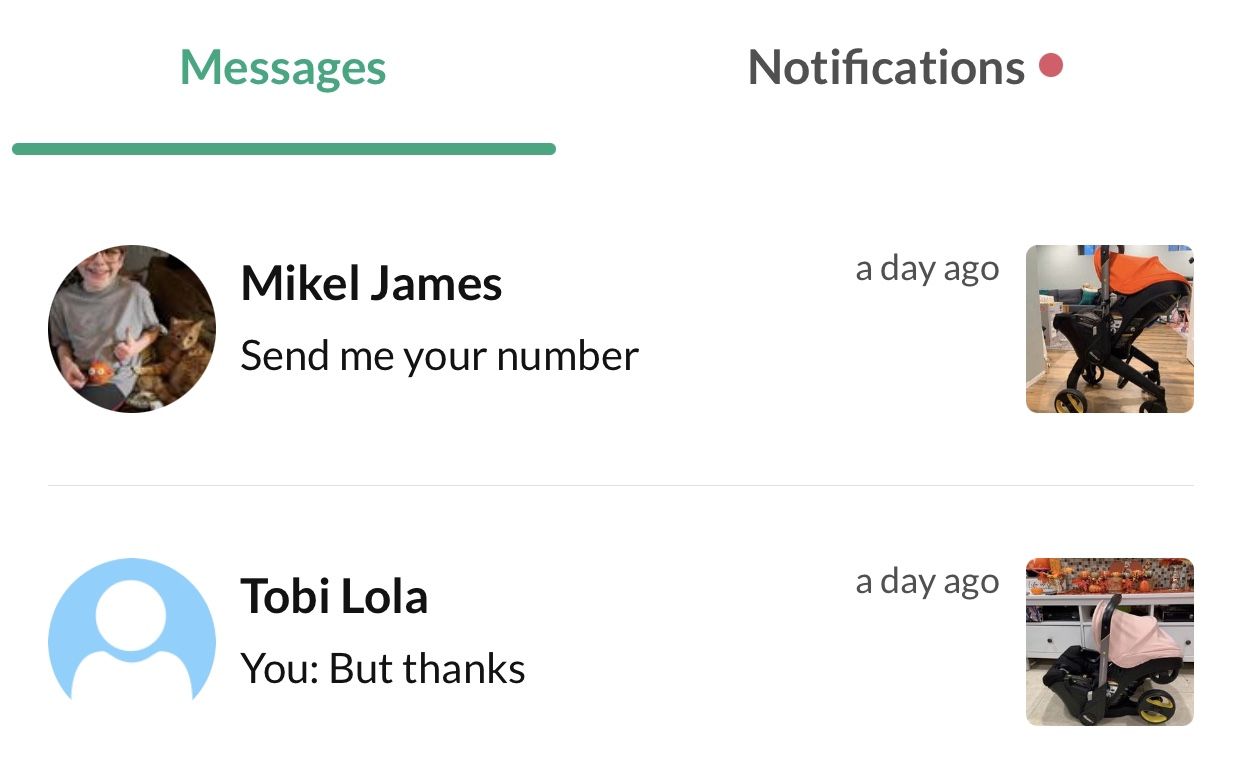The height and width of the screenshot is (779, 1242).
Task: Select the Mikel James name label
Action: [371, 284]
